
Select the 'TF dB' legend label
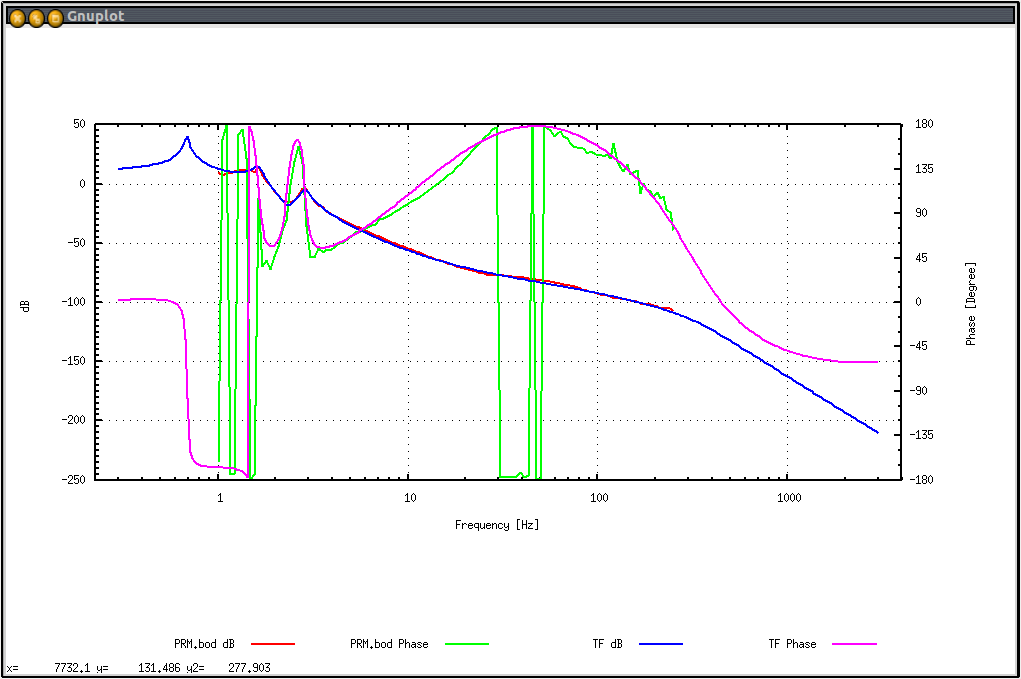[x=607, y=644]
